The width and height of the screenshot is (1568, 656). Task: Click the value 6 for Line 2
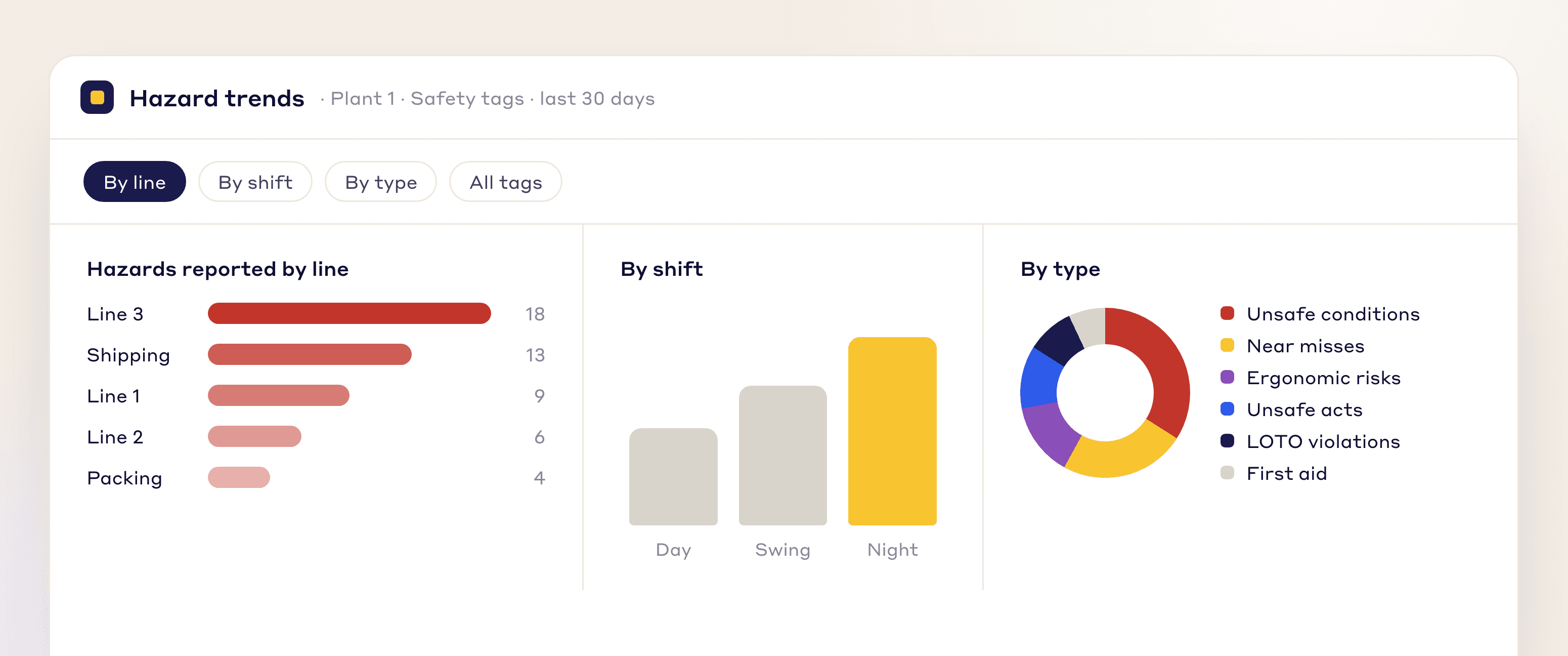[539, 437]
